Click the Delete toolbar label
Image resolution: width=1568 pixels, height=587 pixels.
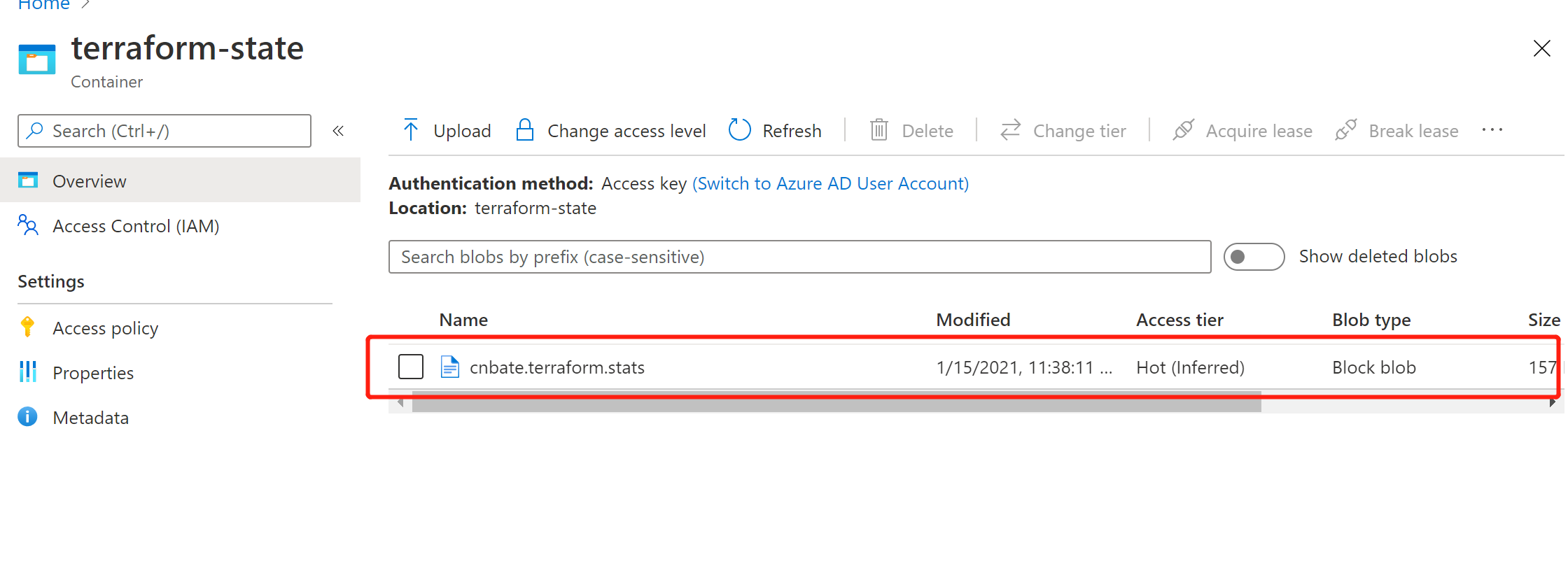927,131
